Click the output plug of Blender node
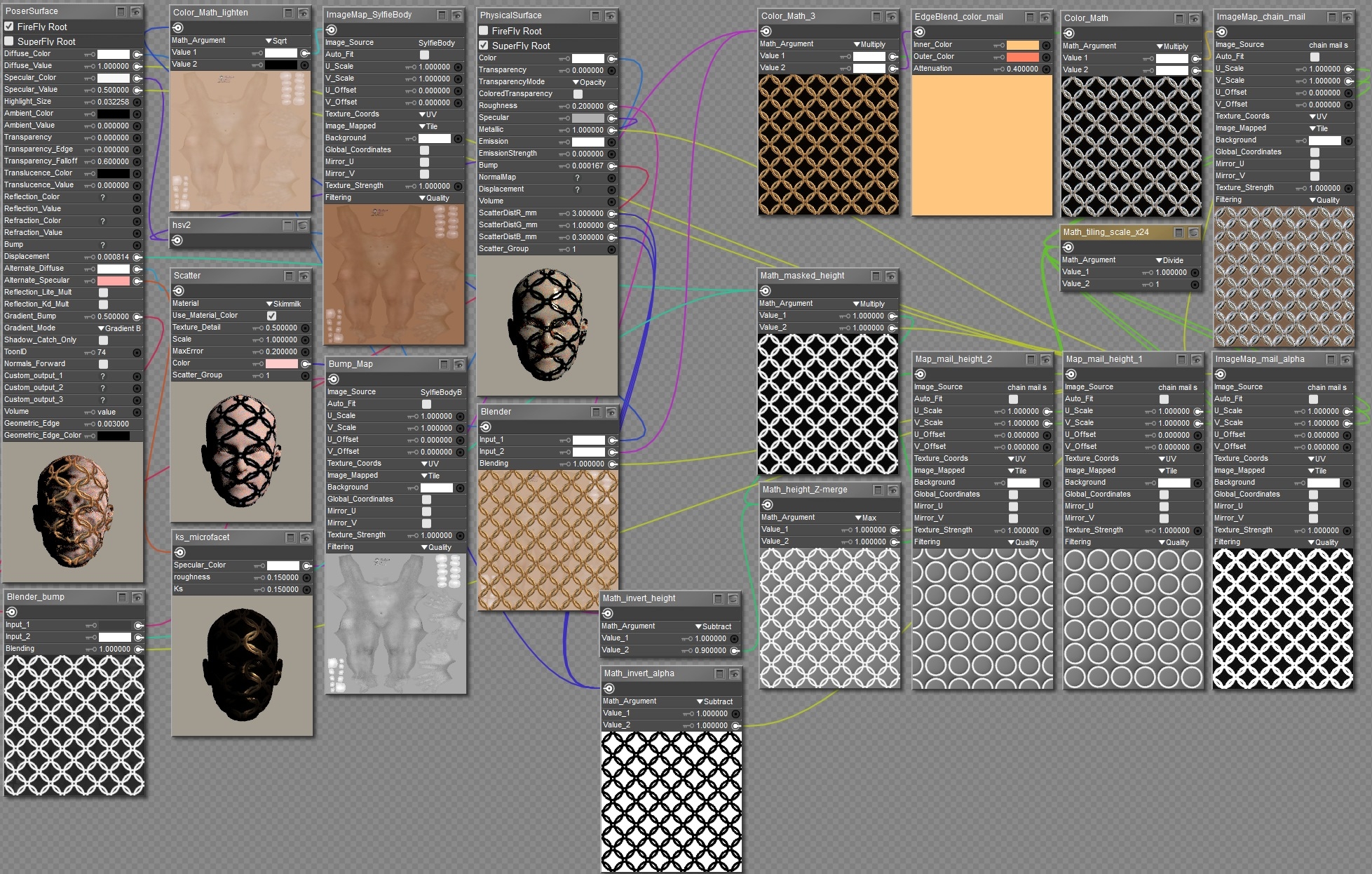Screen dimensions: 1372x874 486,426
